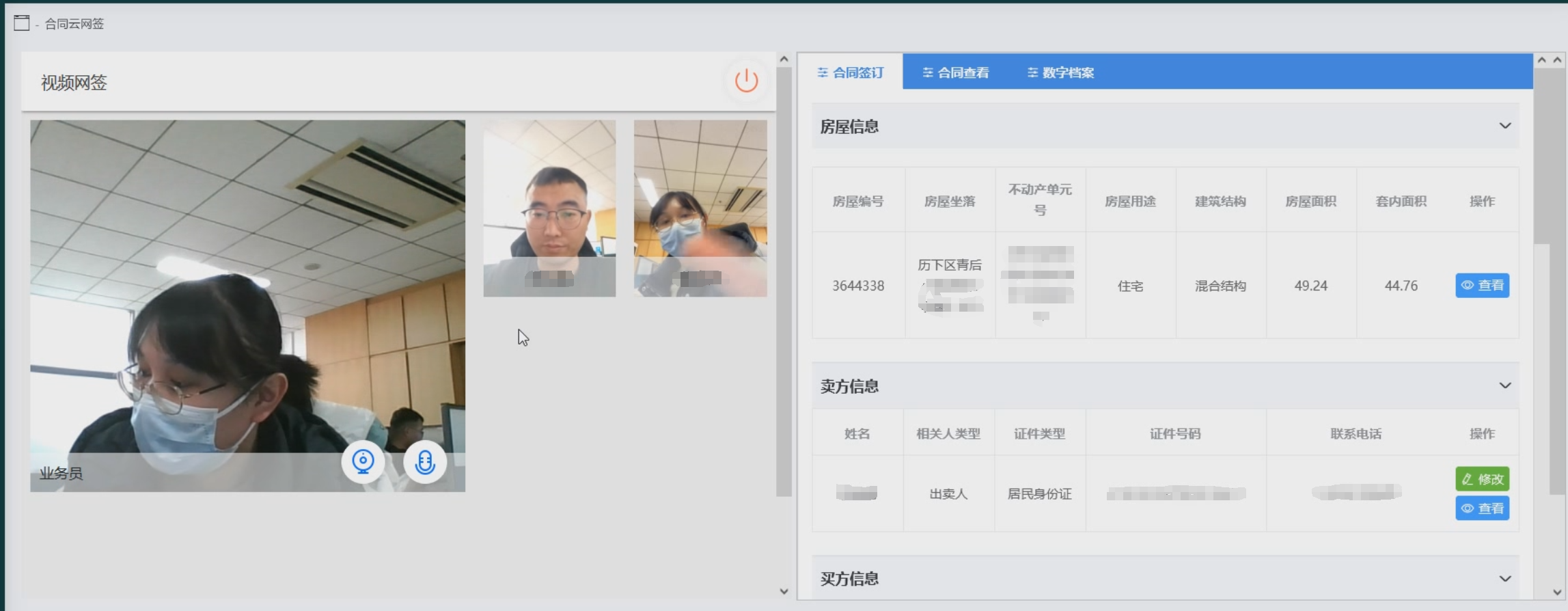Click 查看 in the 房屋信息 row
Image resolution: width=1568 pixels, height=611 pixels.
pos(1482,285)
